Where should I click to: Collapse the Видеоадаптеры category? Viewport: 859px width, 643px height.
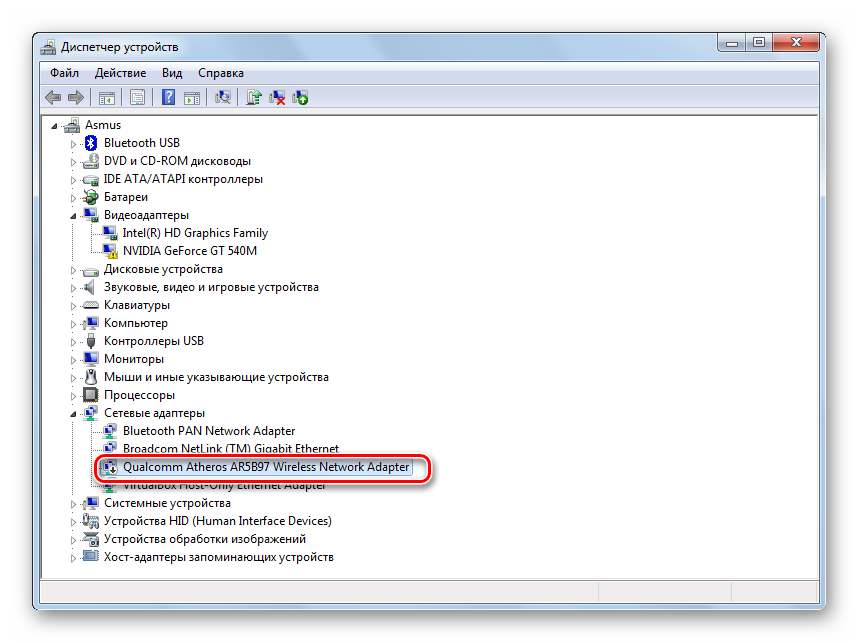pos(73,215)
